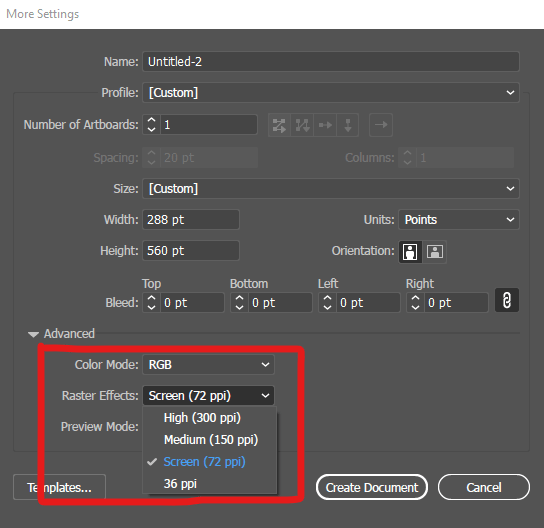Collapse the Advanced section triangle
This screenshot has height=528, width=544.
pos(33,334)
